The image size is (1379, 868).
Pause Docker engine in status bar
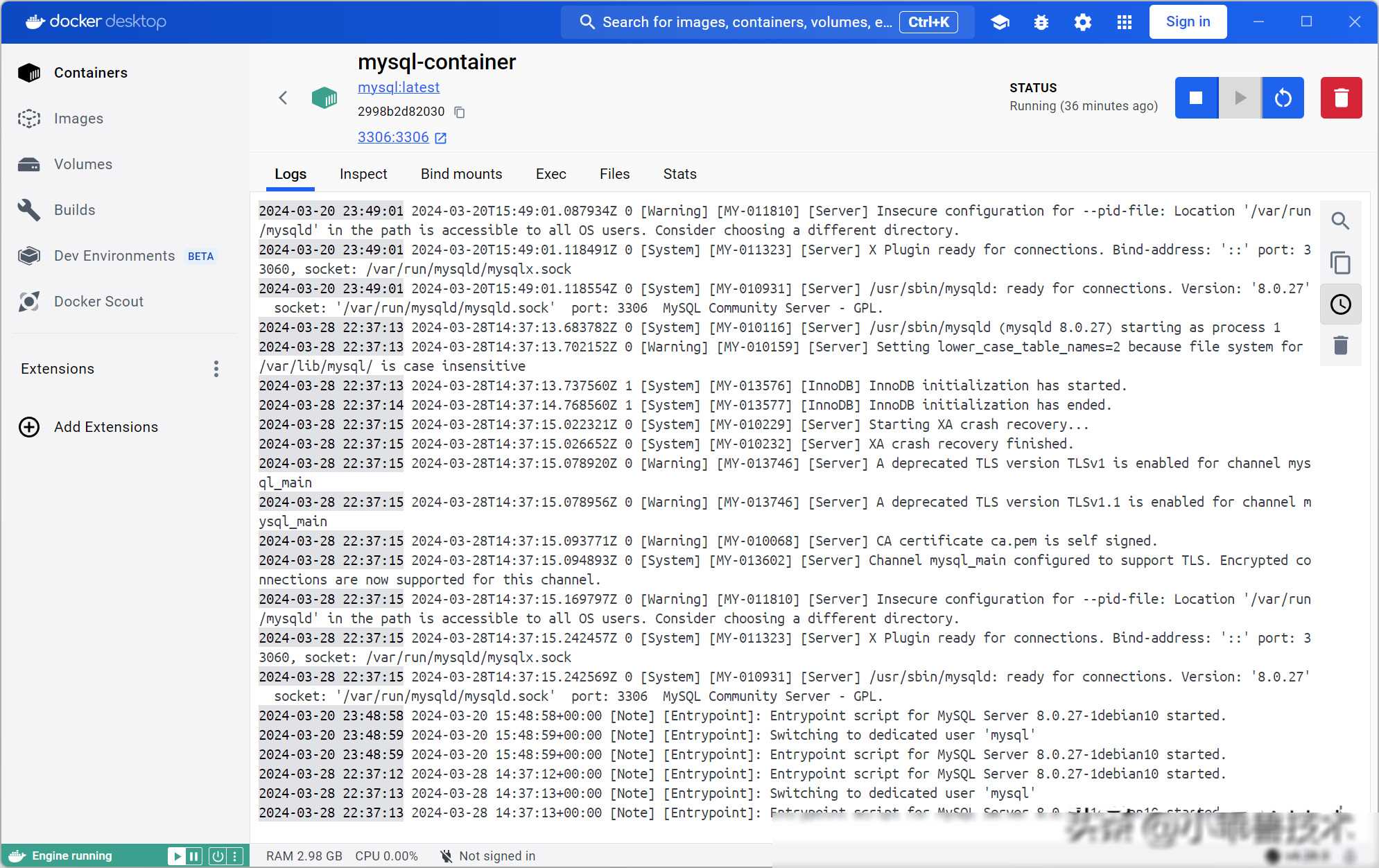[194, 856]
